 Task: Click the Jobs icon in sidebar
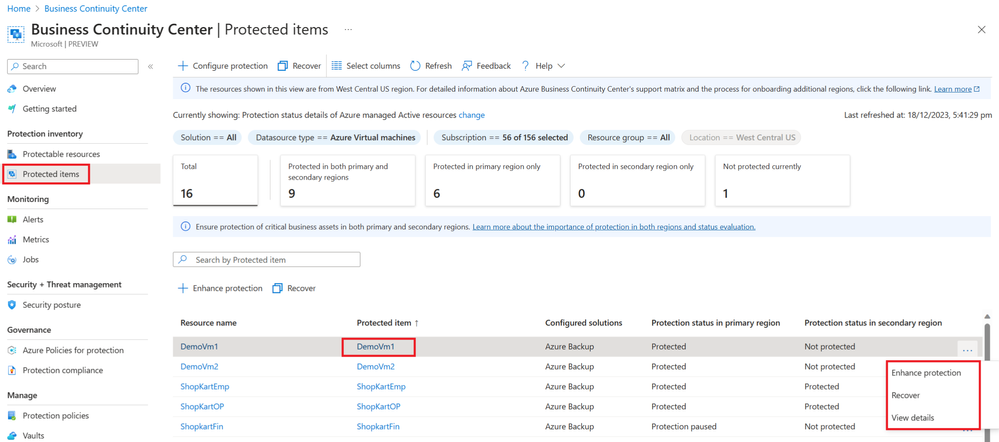12,260
